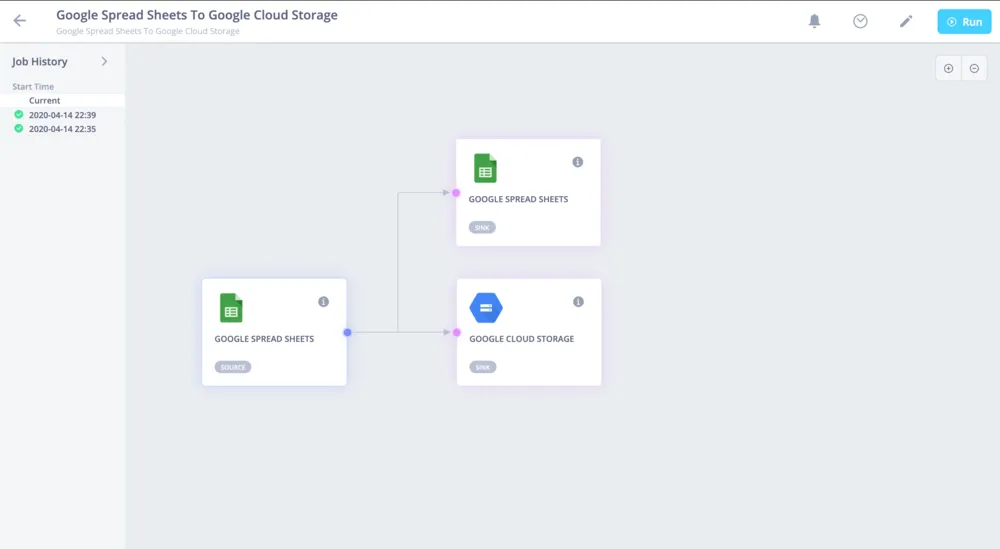Viewport: 1000px width, 549px height.
Task: Click the sink node Google Sheets icon
Action: coord(485,168)
